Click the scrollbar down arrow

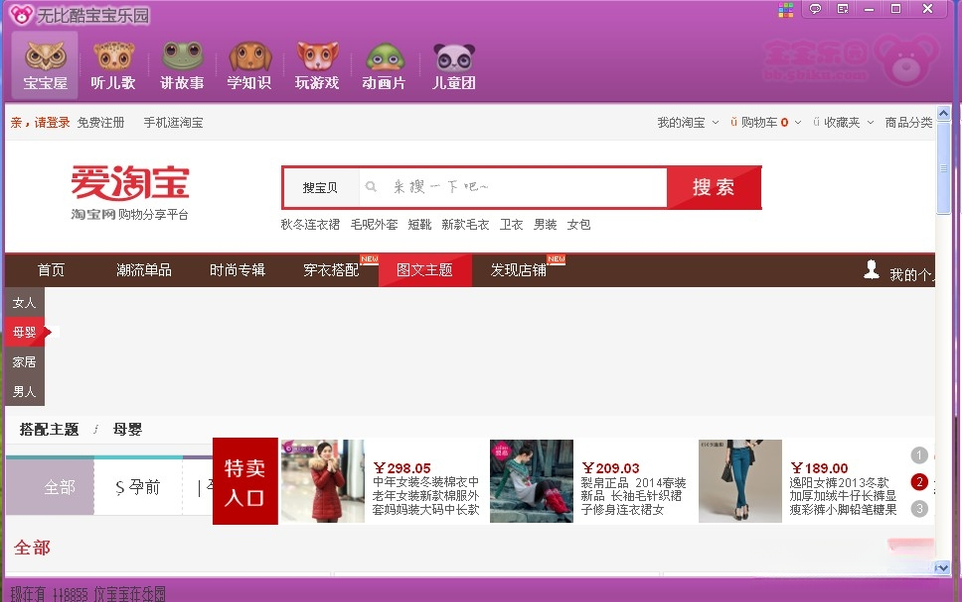(x=943, y=568)
